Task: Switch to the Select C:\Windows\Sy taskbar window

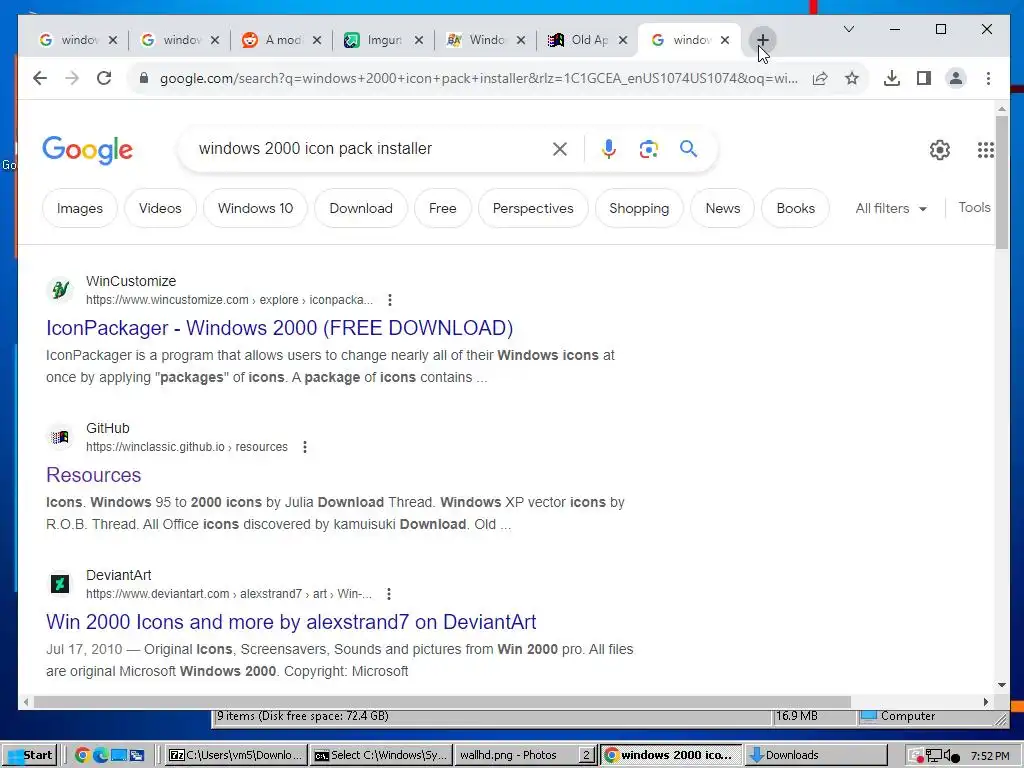Action: (381, 755)
